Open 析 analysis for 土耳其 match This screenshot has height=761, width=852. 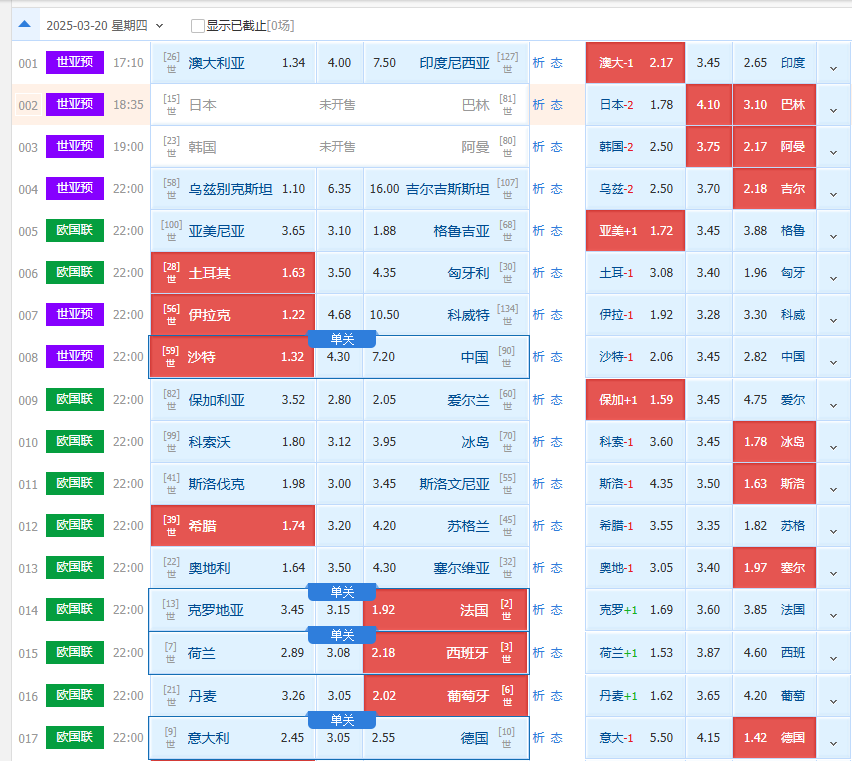tap(538, 273)
